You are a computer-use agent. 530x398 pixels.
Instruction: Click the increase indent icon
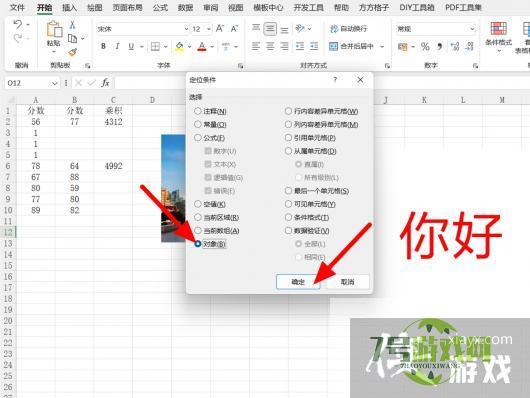click(314, 46)
